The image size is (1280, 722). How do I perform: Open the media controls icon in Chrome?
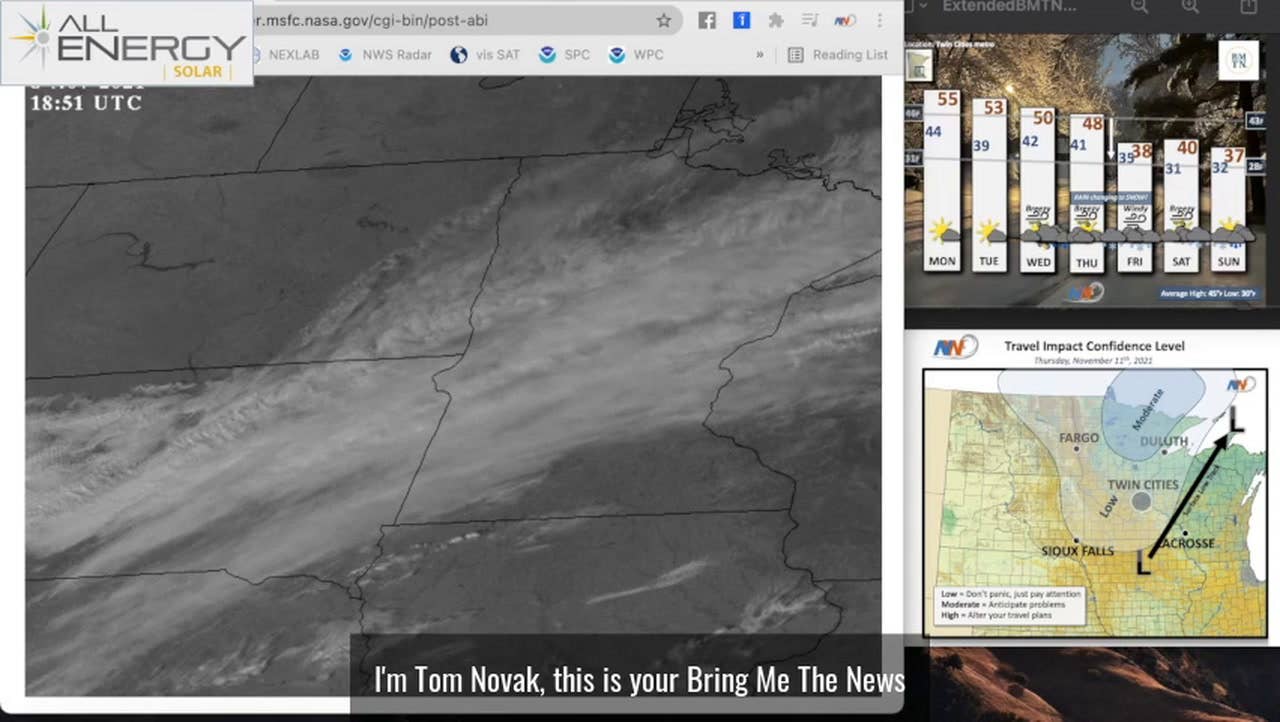coord(810,20)
